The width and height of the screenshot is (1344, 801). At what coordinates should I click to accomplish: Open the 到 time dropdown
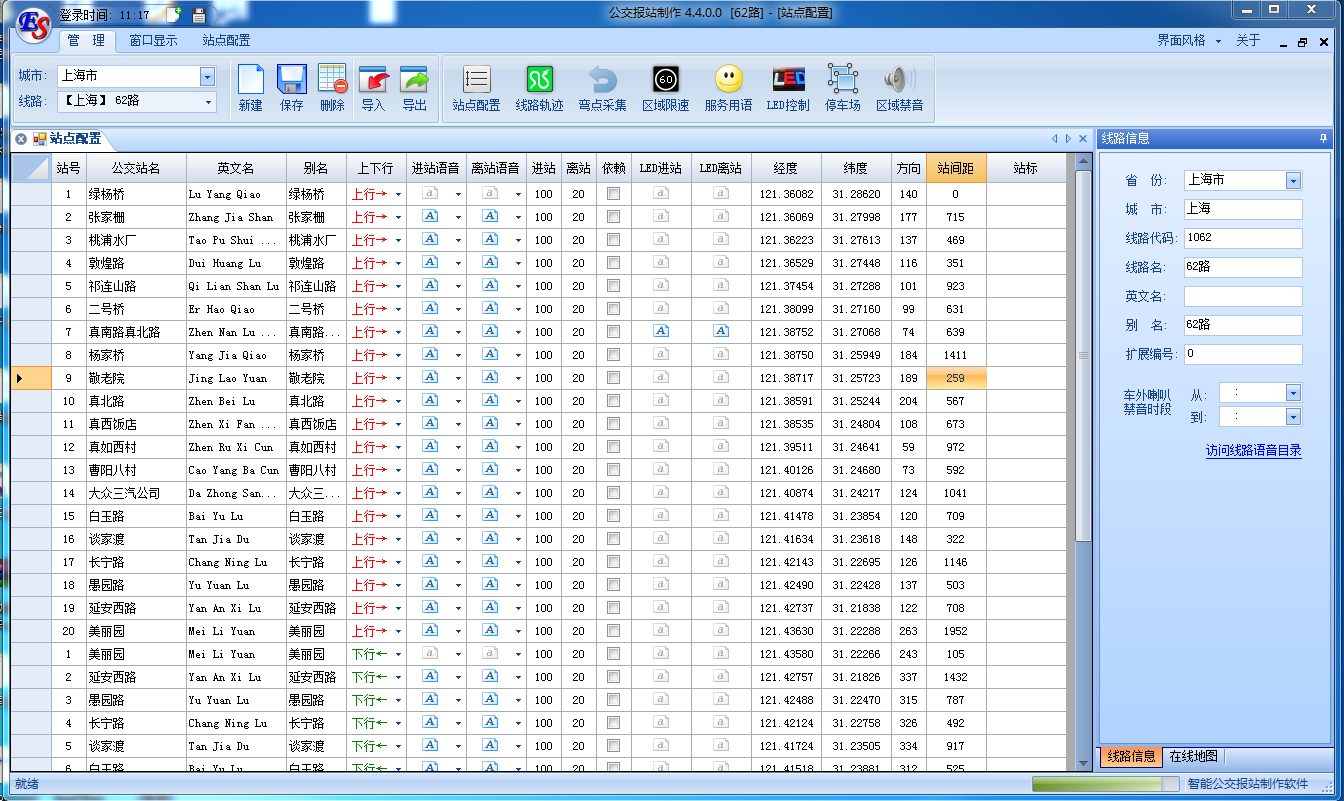(1293, 417)
